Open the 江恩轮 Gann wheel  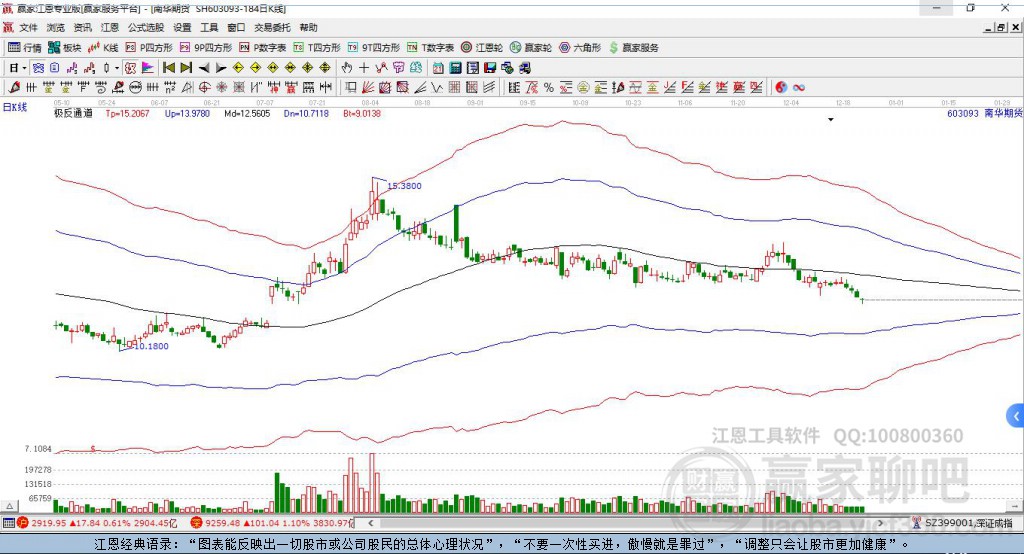[x=482, y=48]
